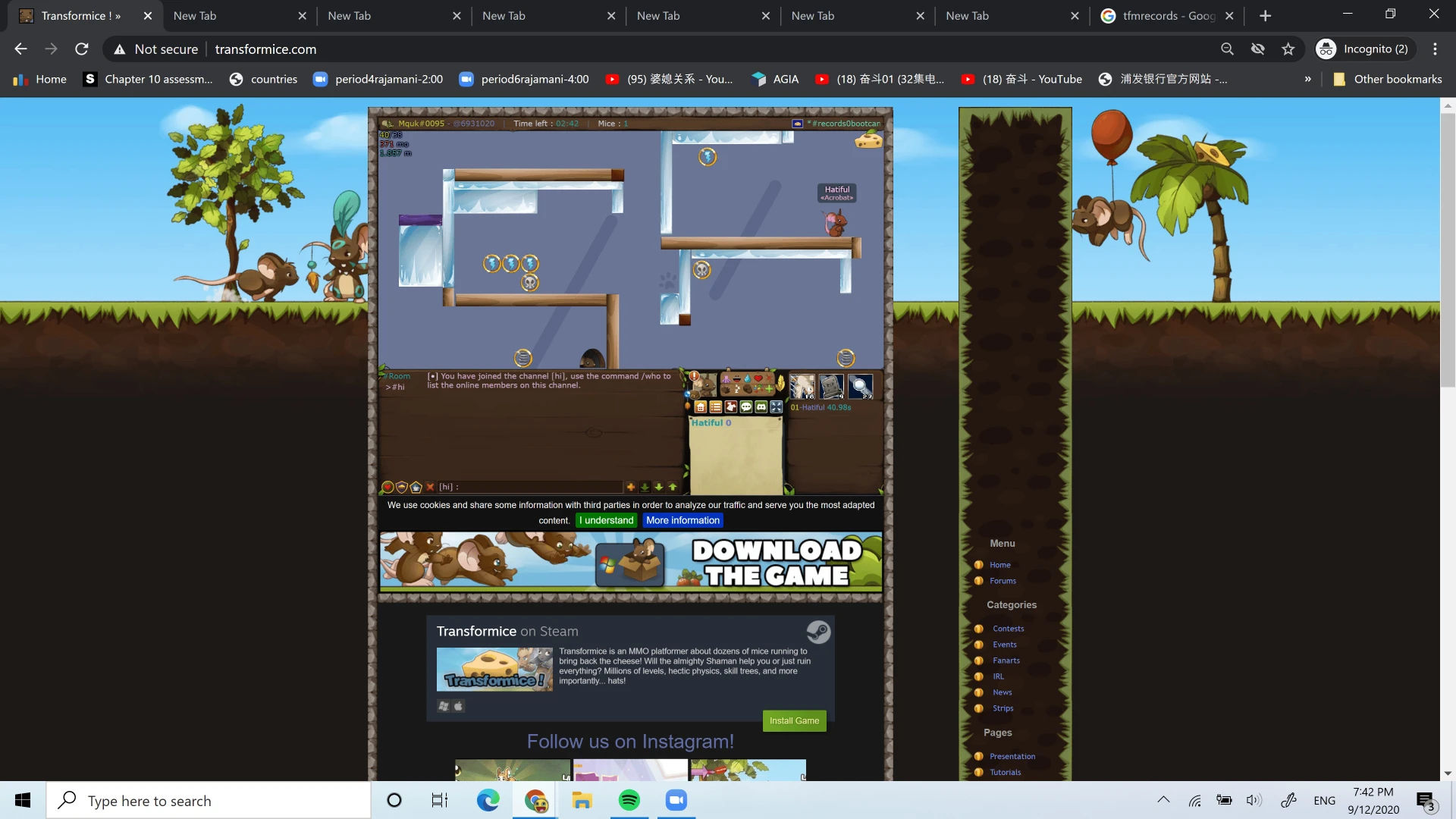Click the golden feather icon

pyautogui.click(x=780, y=384)
